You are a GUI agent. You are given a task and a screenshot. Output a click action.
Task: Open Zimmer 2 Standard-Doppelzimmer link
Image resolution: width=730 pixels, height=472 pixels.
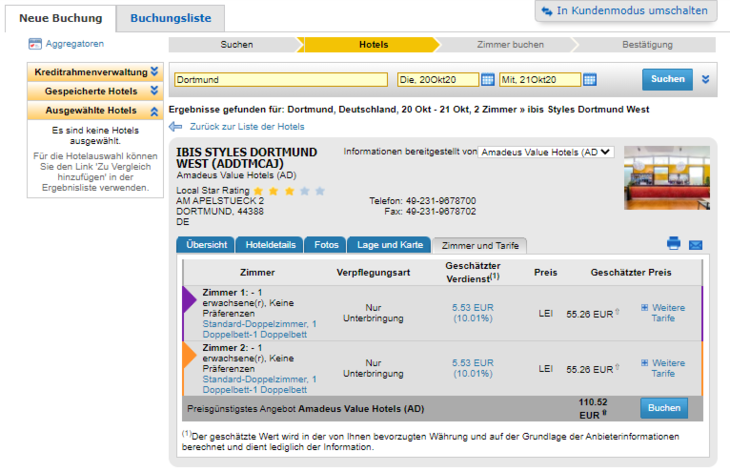tap(259, 384)
